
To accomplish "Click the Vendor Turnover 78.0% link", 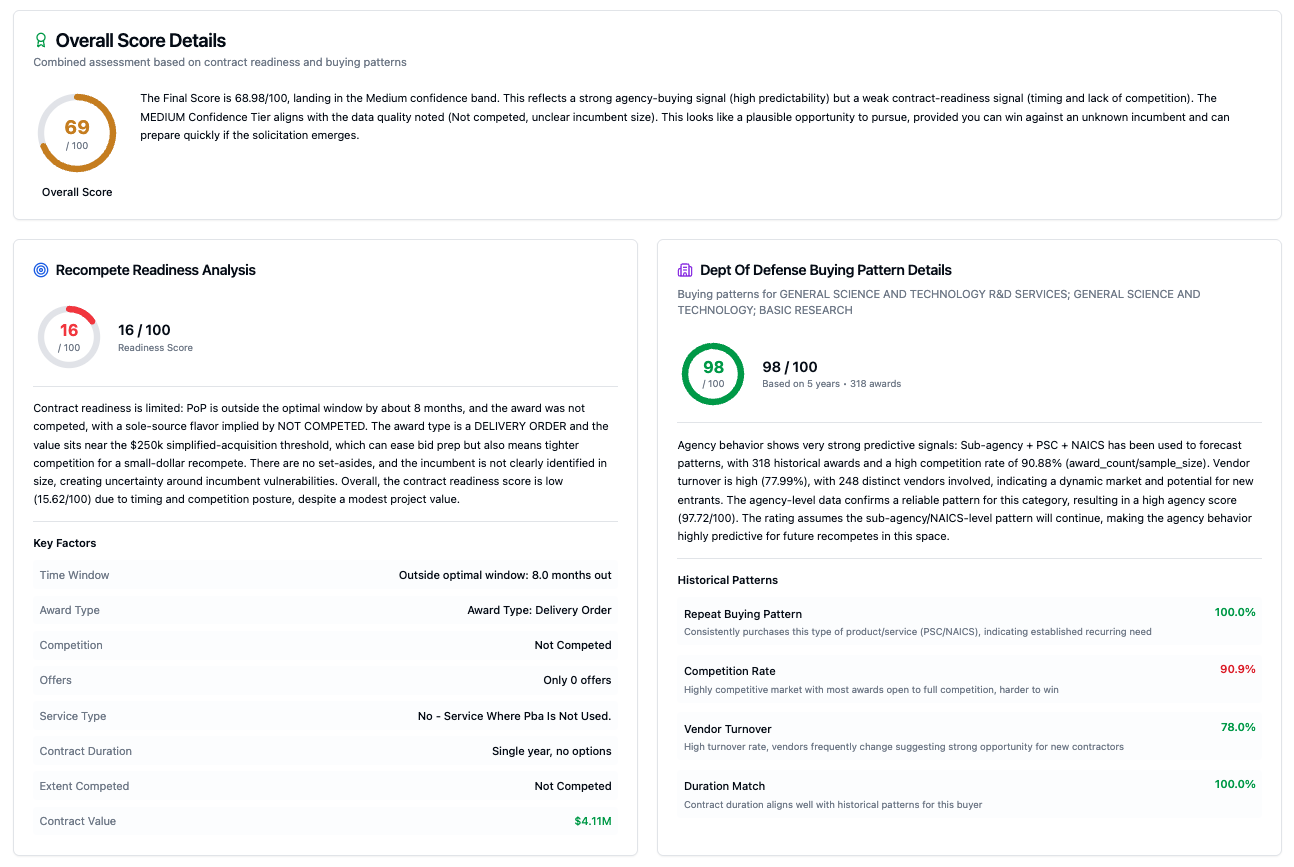I will click(1236, 727).
